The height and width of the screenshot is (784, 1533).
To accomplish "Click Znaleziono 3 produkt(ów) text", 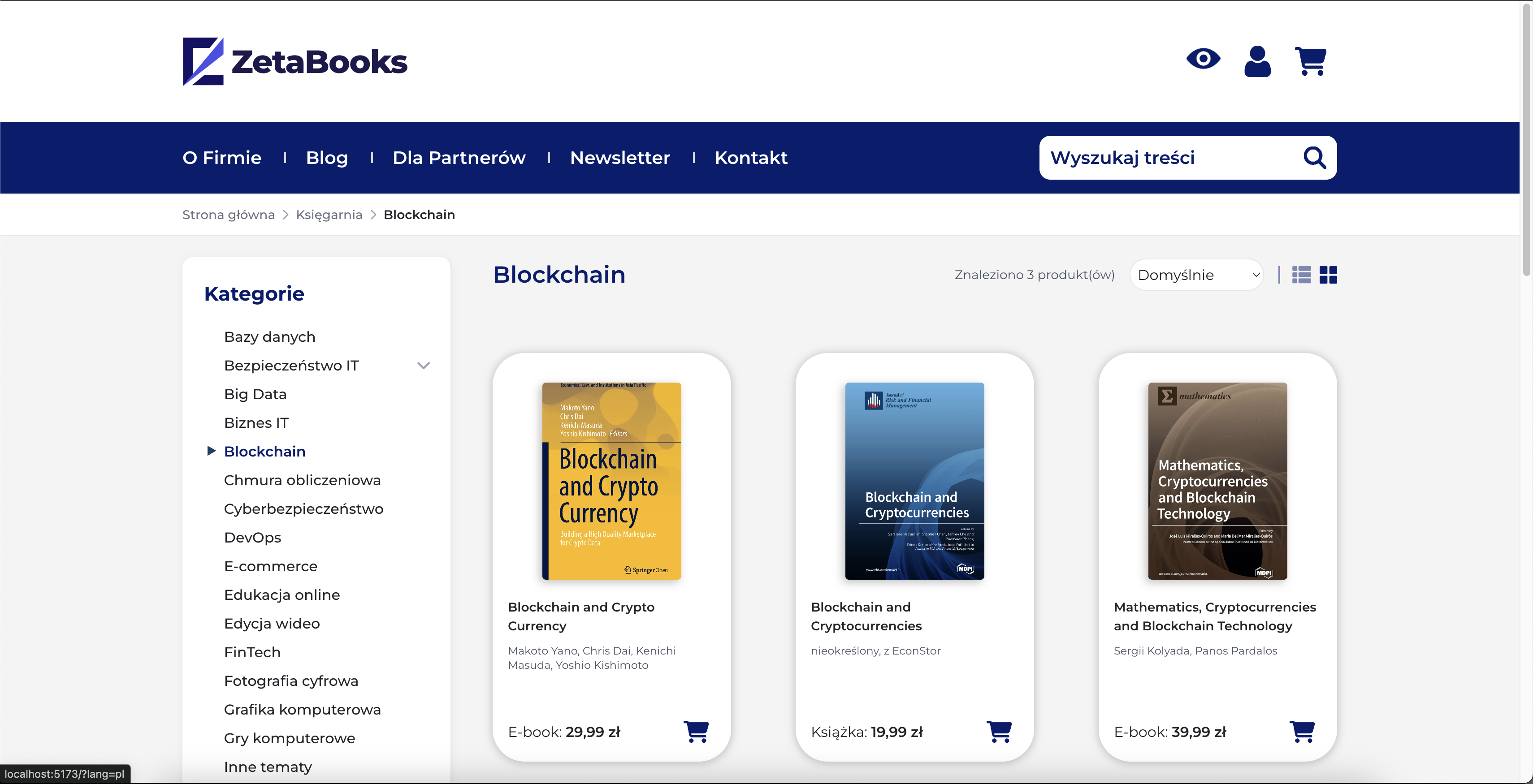I will click(1034, 275).
